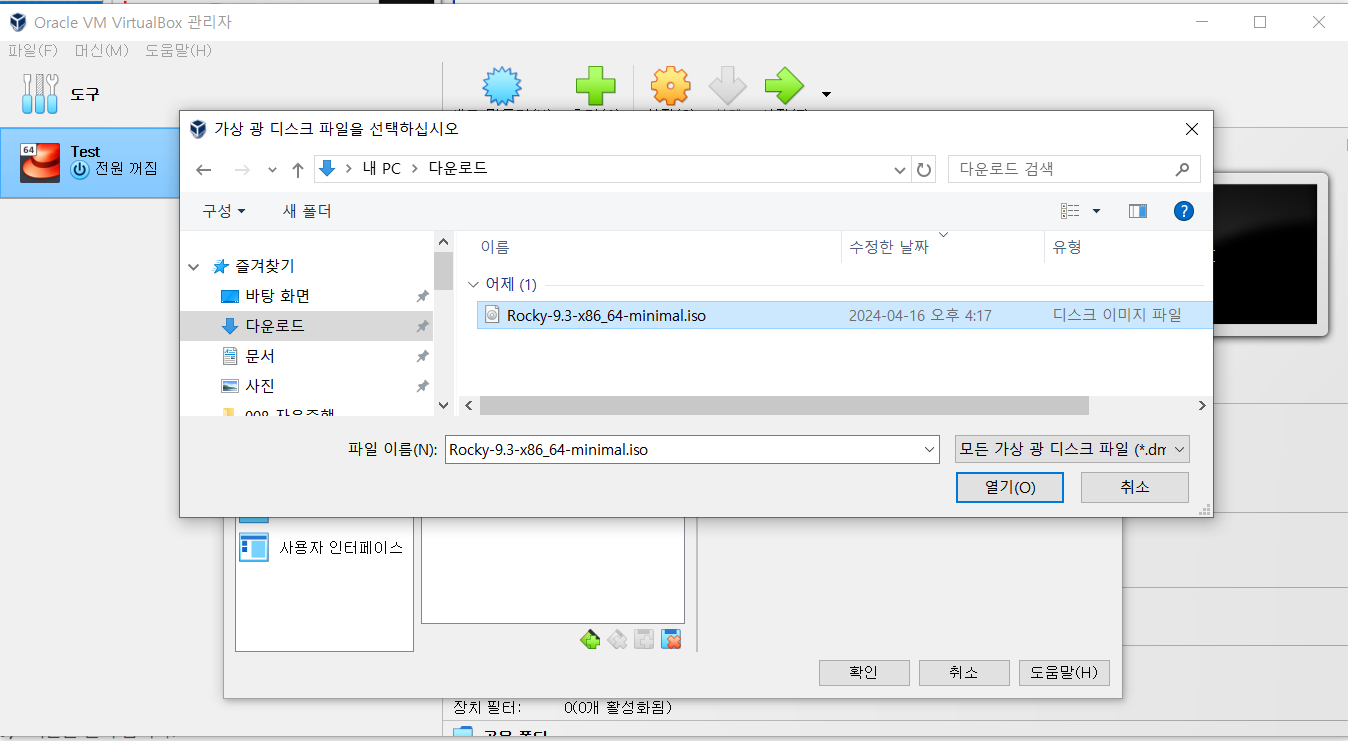
Task: Toggle the preview pane icon
Action: pyautogui.click(x=1137, y=211)
